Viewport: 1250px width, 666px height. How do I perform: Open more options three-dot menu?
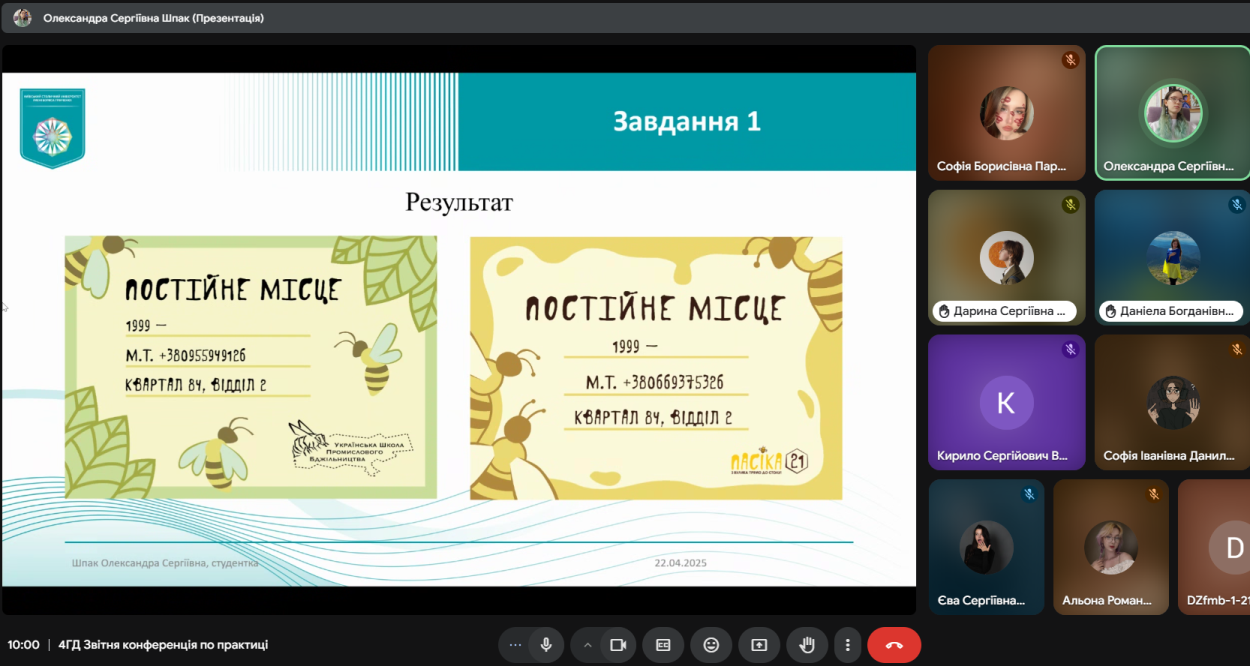pos(848,645)
